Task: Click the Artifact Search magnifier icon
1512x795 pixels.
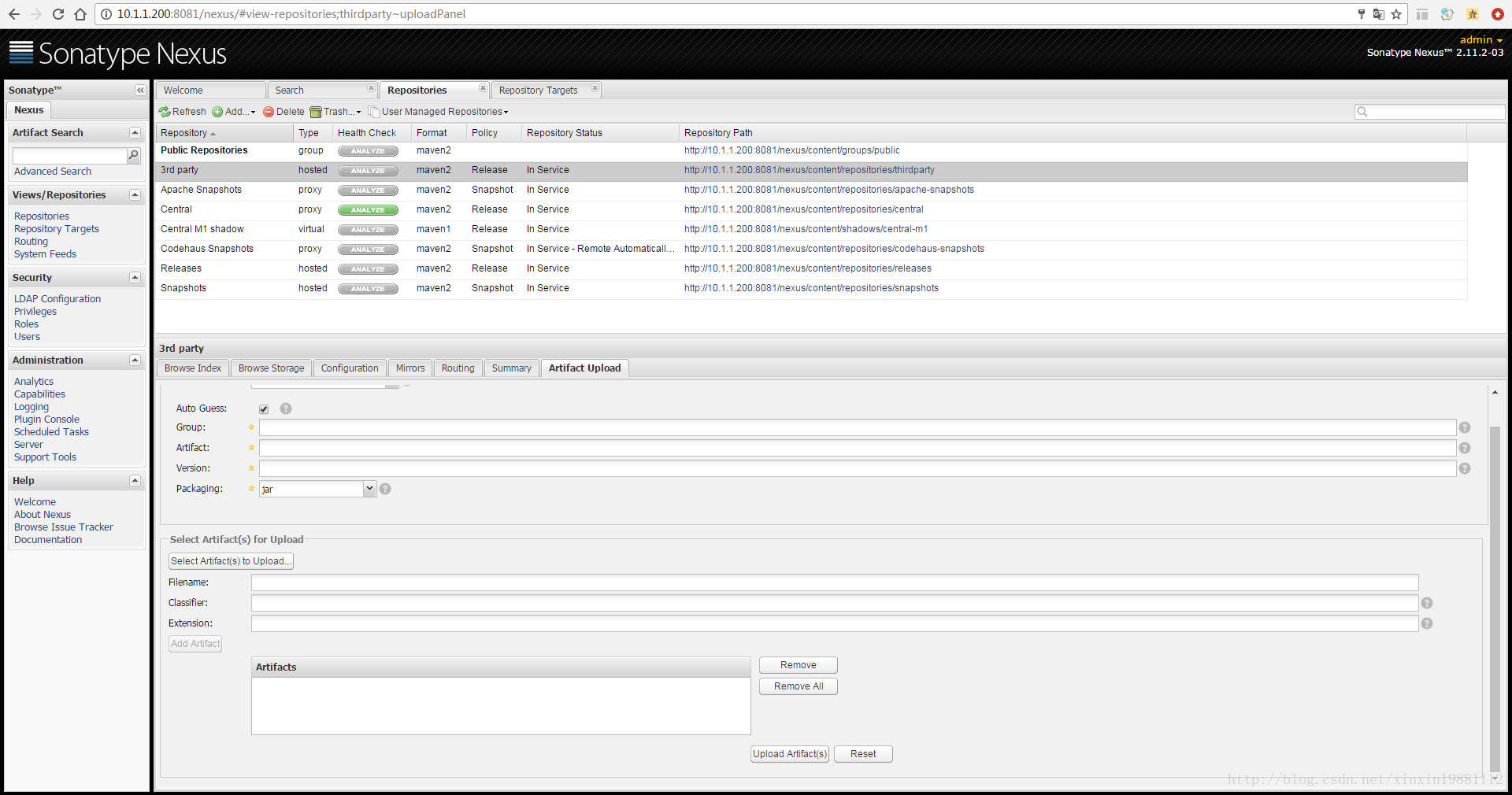Action: point(134,155)
